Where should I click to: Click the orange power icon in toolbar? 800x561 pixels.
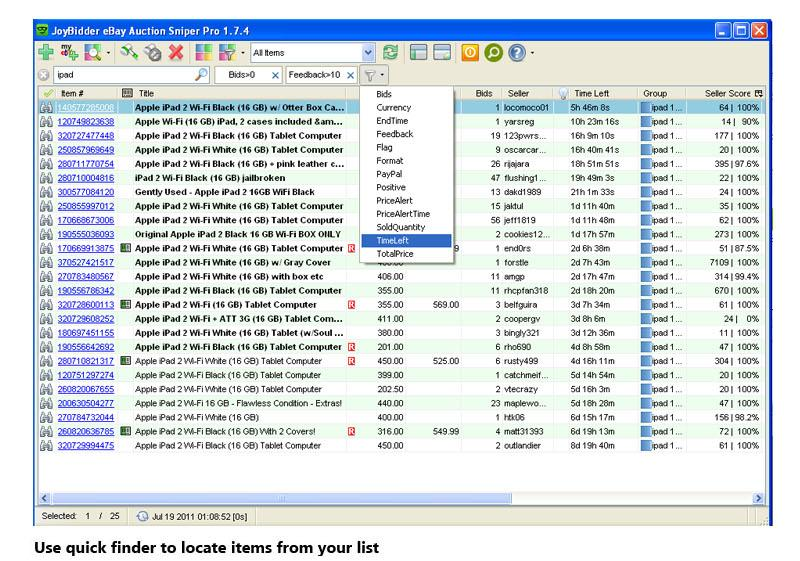click(x=469, y=51)
